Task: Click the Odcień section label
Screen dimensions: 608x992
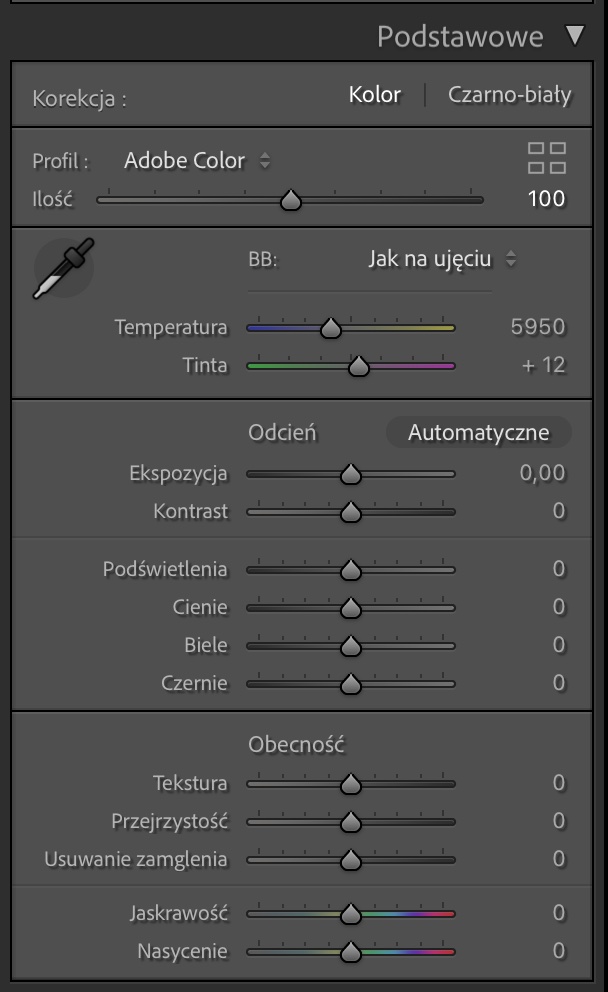Action: tap(282, 433)
